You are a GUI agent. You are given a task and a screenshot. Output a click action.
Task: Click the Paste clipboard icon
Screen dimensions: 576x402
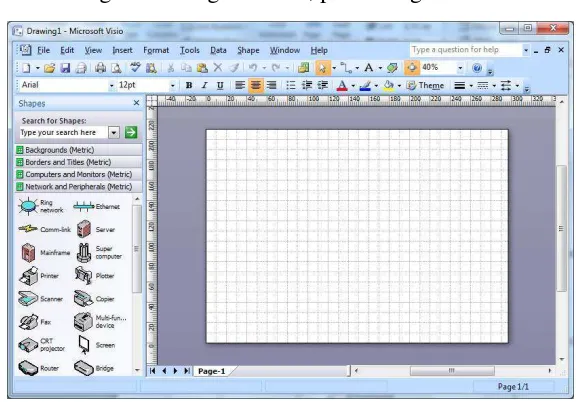coord(202,68)
